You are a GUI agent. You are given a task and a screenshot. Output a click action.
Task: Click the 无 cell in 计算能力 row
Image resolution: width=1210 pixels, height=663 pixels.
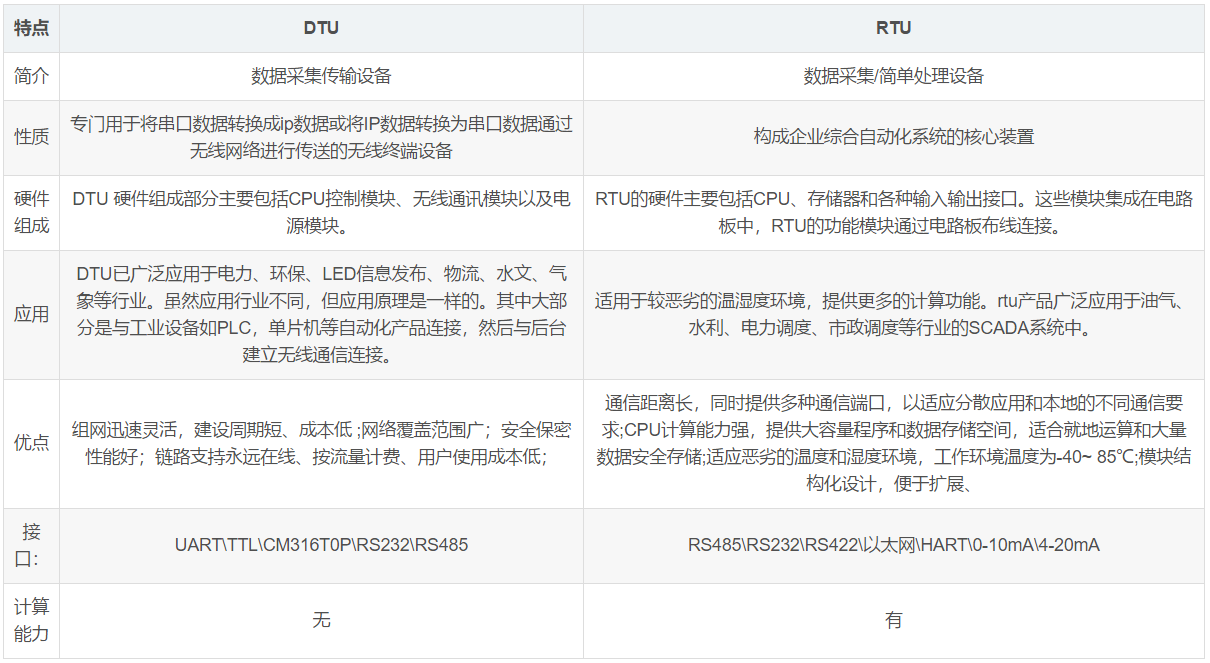click(321, 620)
